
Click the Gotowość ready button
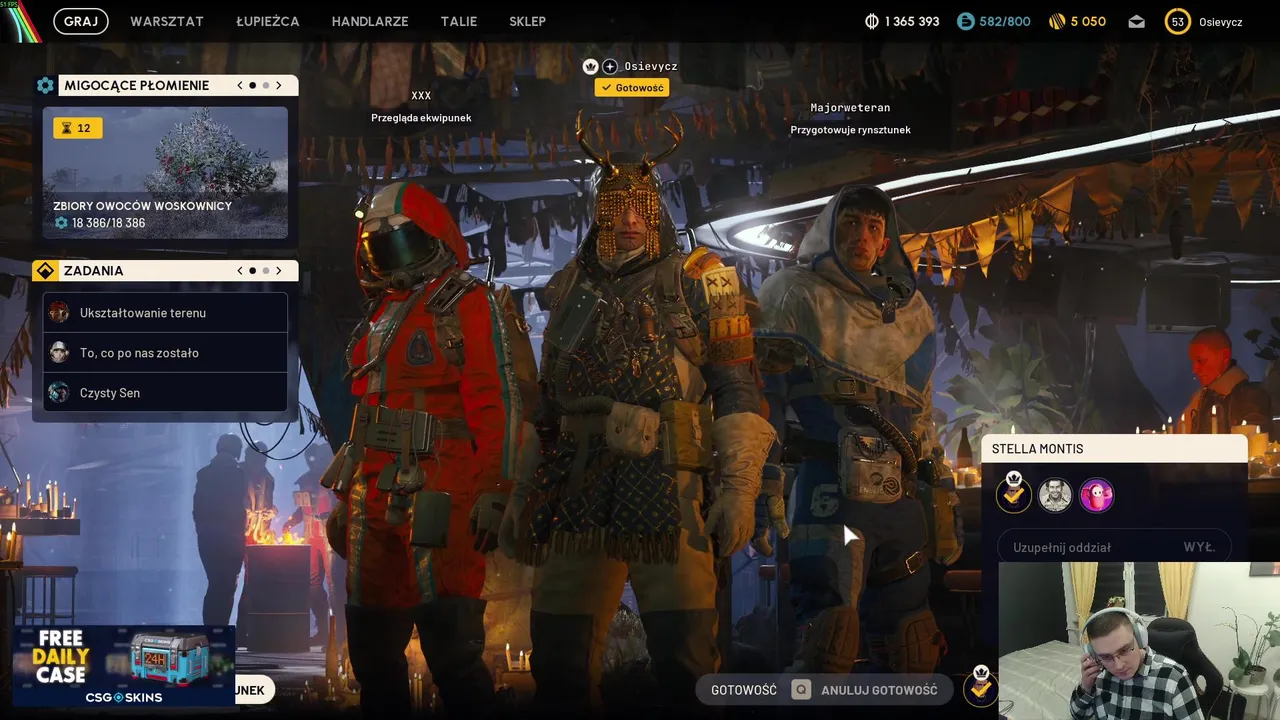point(744,690)
